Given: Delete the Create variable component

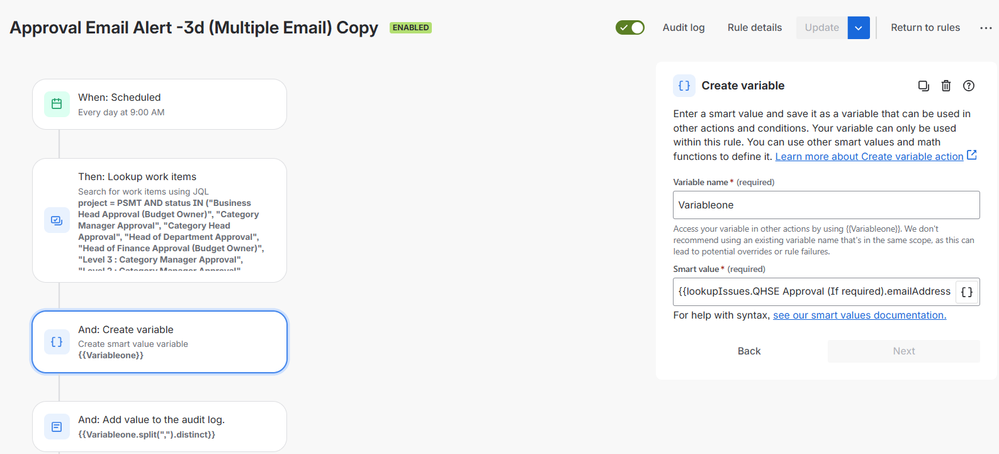Looking at the screenshot, I should 946,86.
